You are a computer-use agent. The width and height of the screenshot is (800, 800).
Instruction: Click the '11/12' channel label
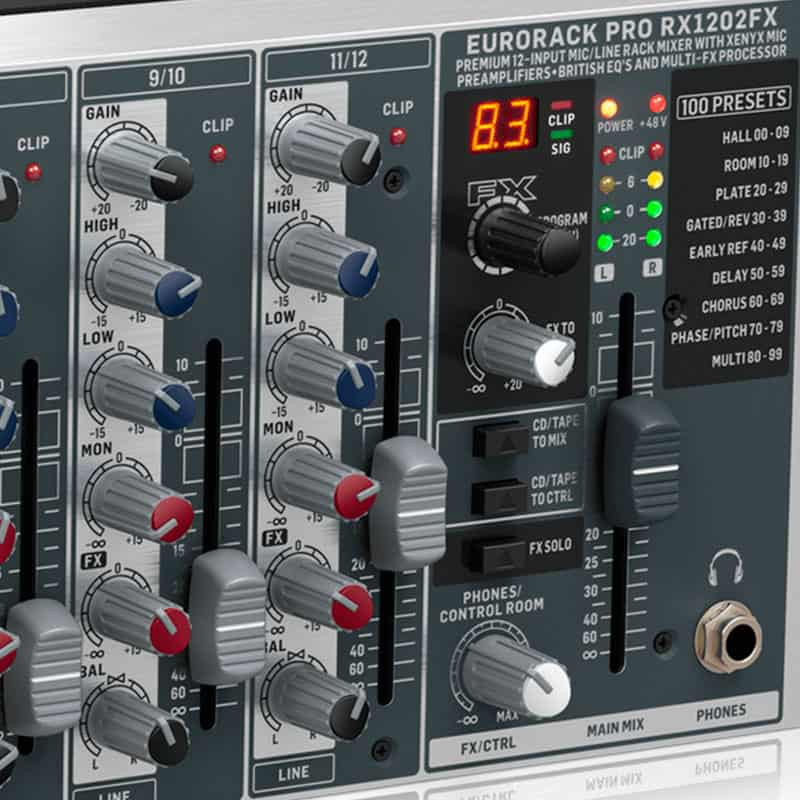click(348, 60)
